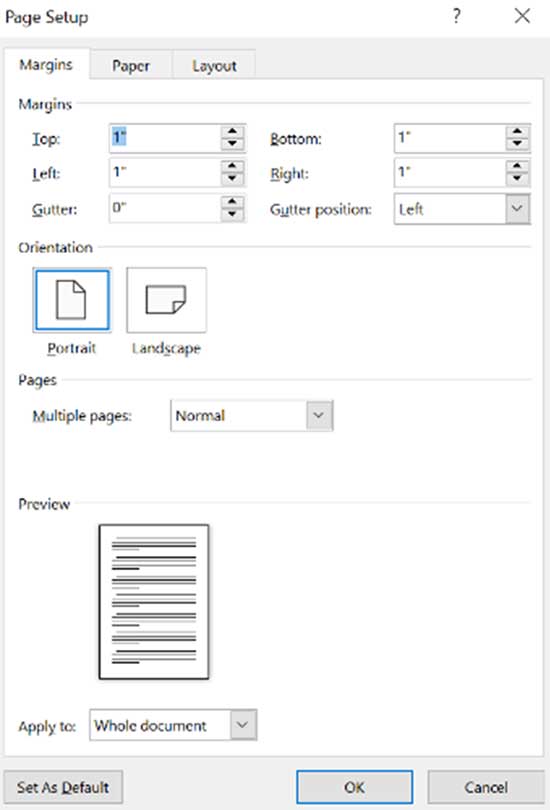Image resolution: width=550 pixels, height=810 pixels.
Task: Increase the Gutter value with up arrow
Action: point(232,202)
